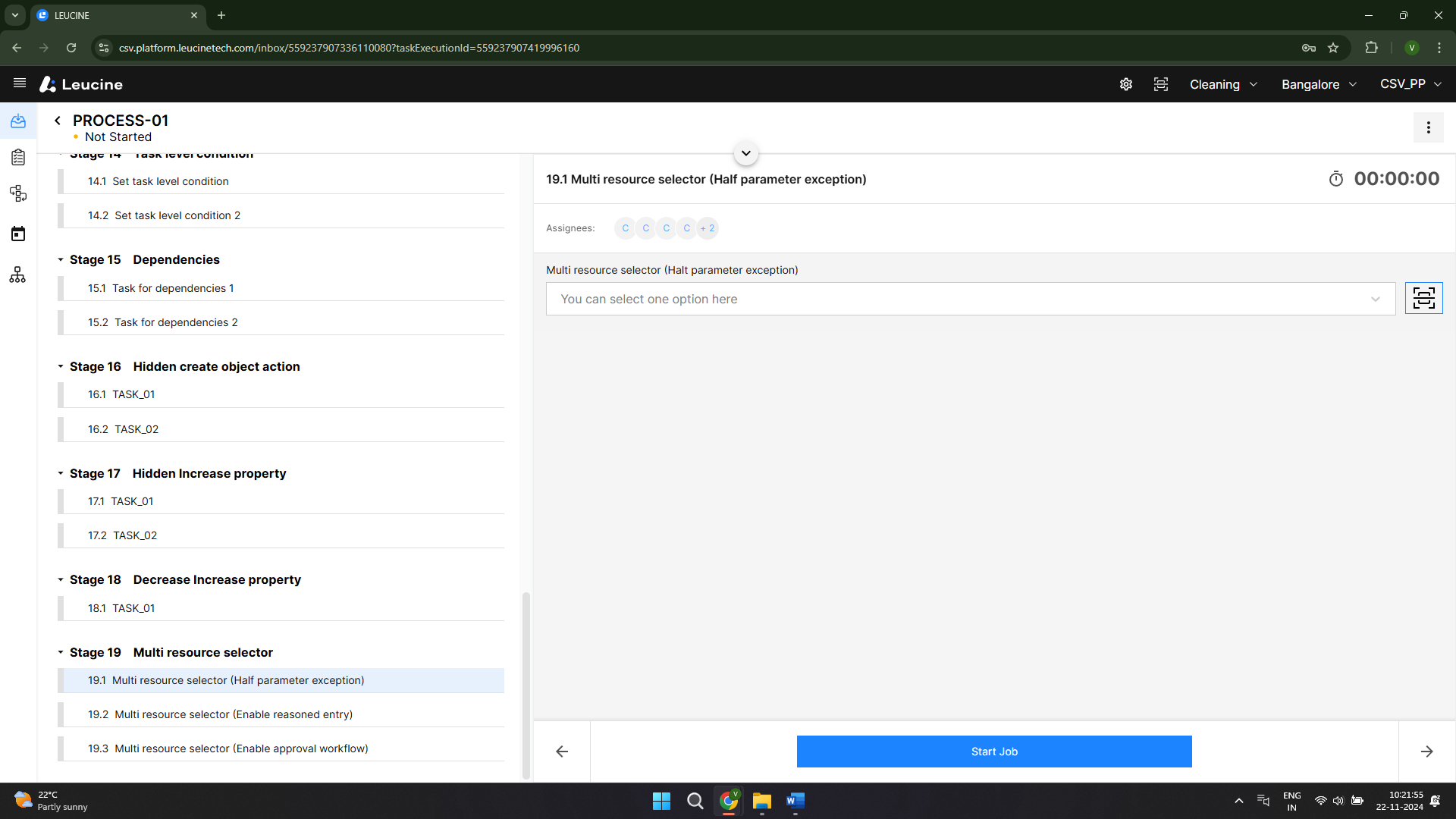
Task: Click the browser address bar URL
Action: pos(349,48)
